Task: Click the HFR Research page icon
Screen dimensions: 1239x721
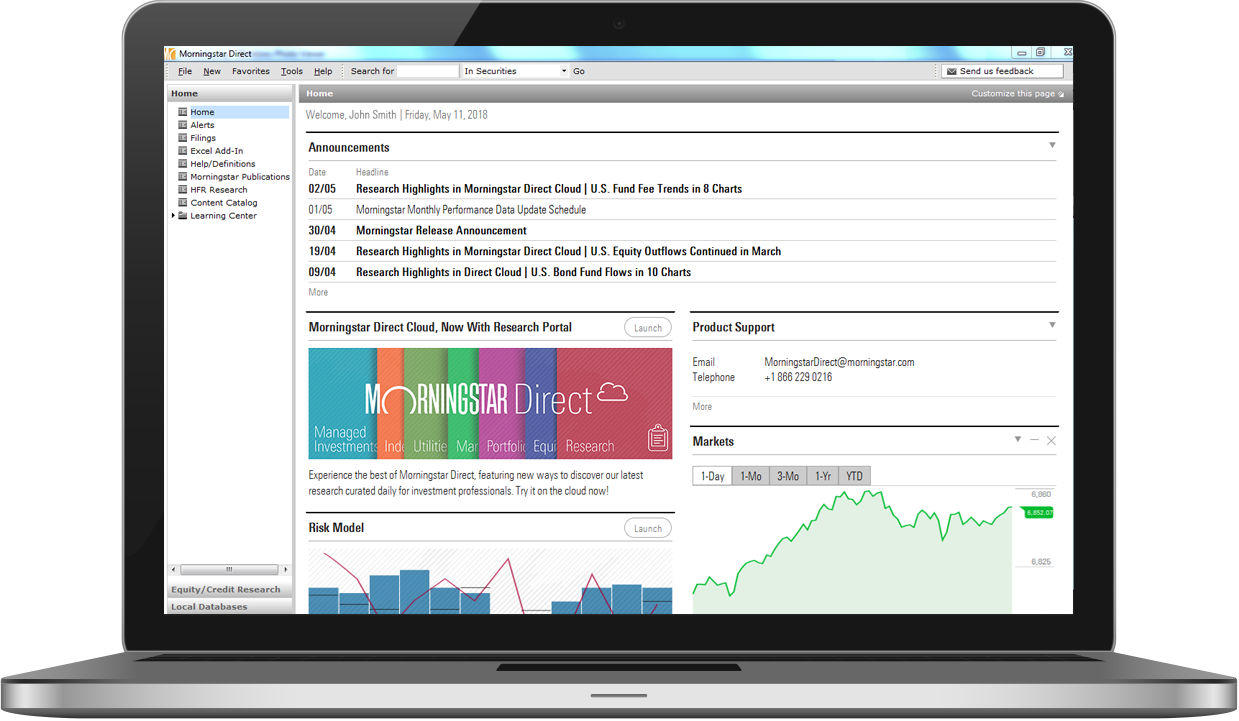Action: [x=182, y=190]
